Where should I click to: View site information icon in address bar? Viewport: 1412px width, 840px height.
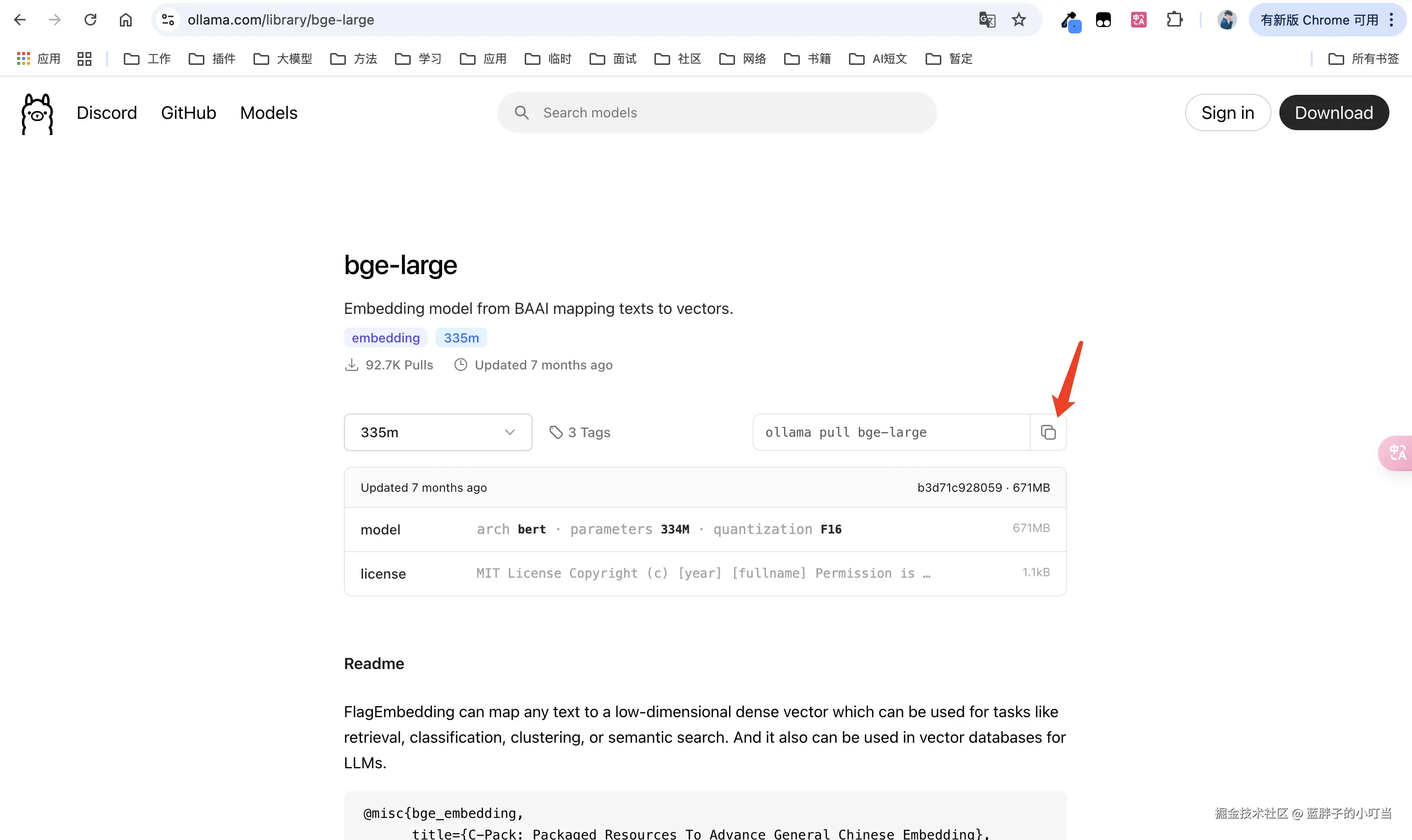click(x=168, y=20)
